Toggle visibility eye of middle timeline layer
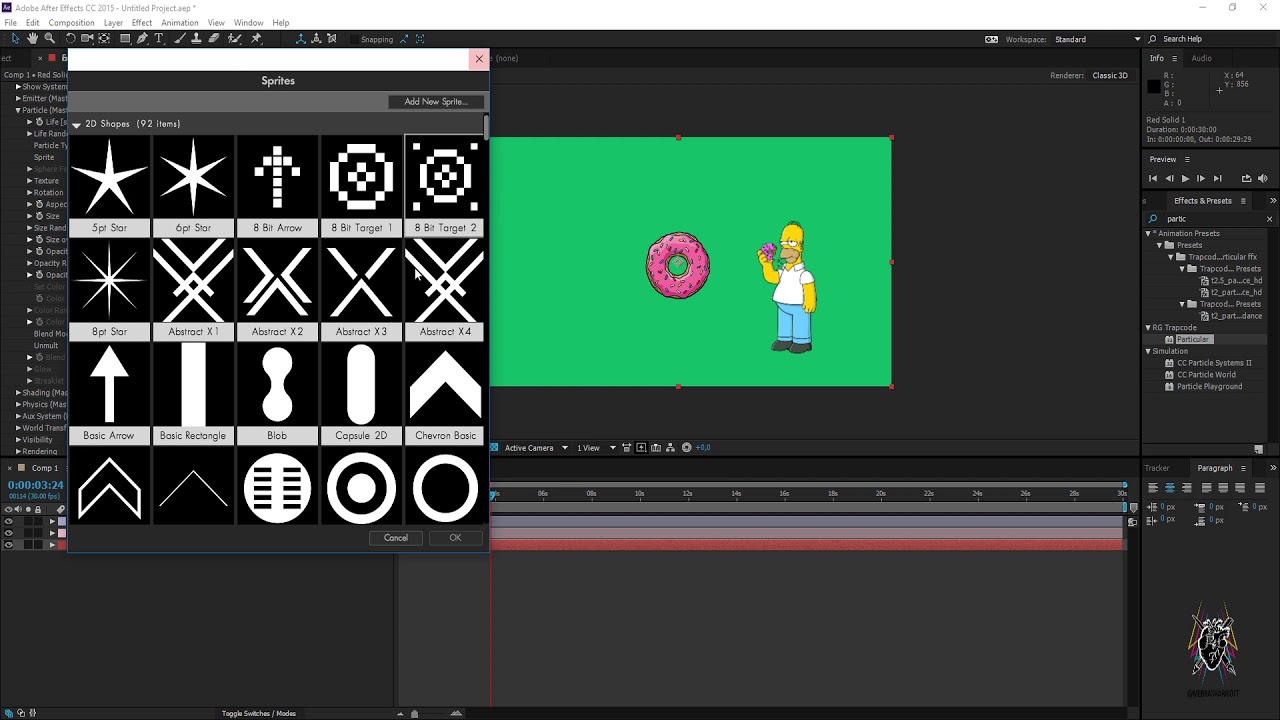This screenshot has width=1280, height=720. (9, 533)
